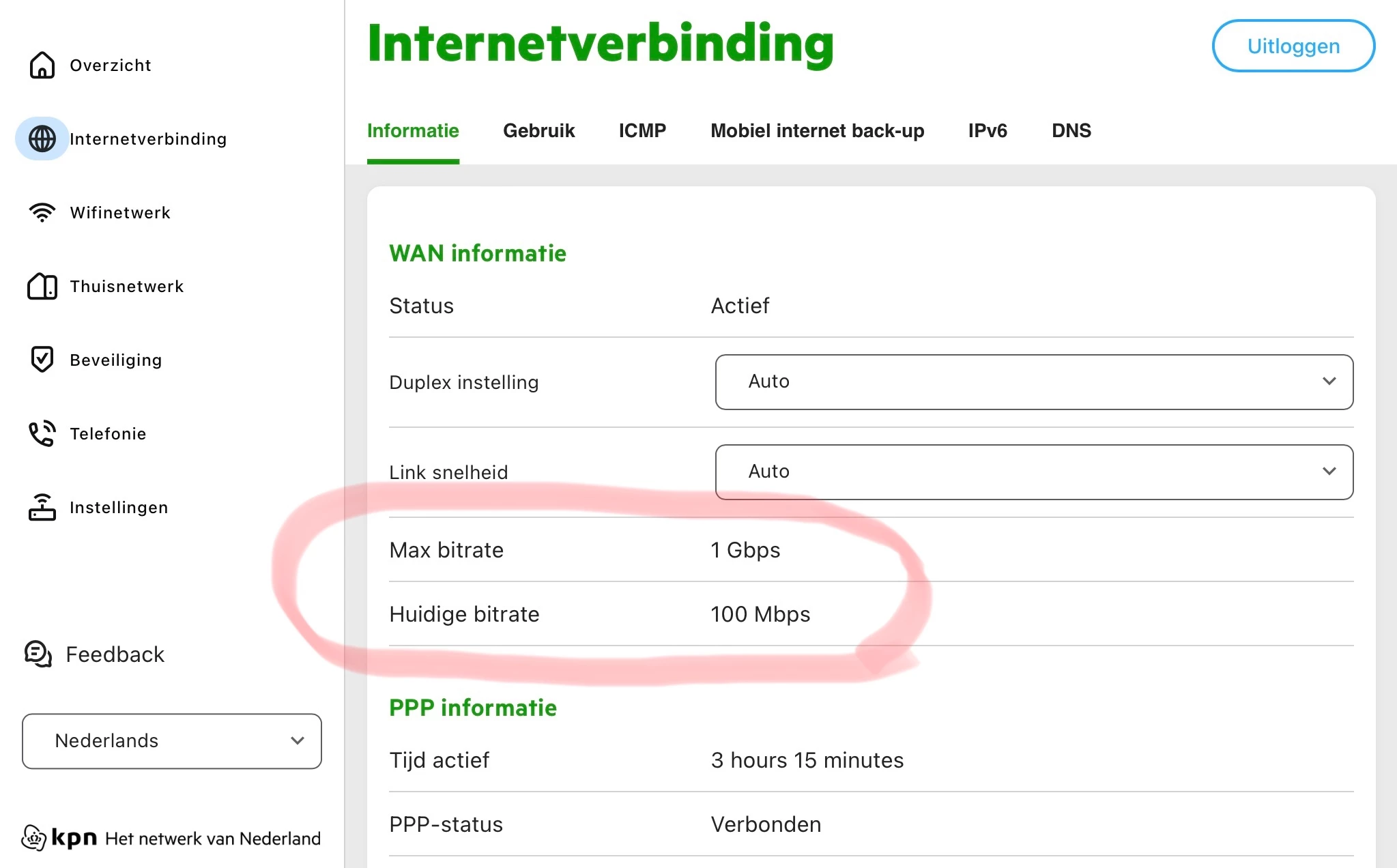Screen dimensions: 1397x868
Task: Open the Nederlands language selector
Action: 171,741
